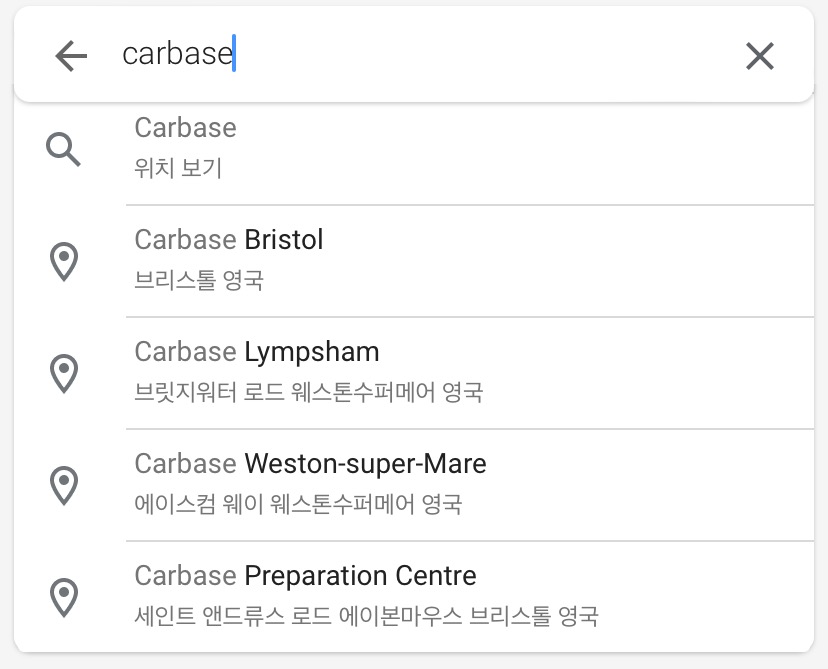Click the 에이스컴 웨이 웨스톤수퍼메어 영국 address
828x669 pixels.
298,504
